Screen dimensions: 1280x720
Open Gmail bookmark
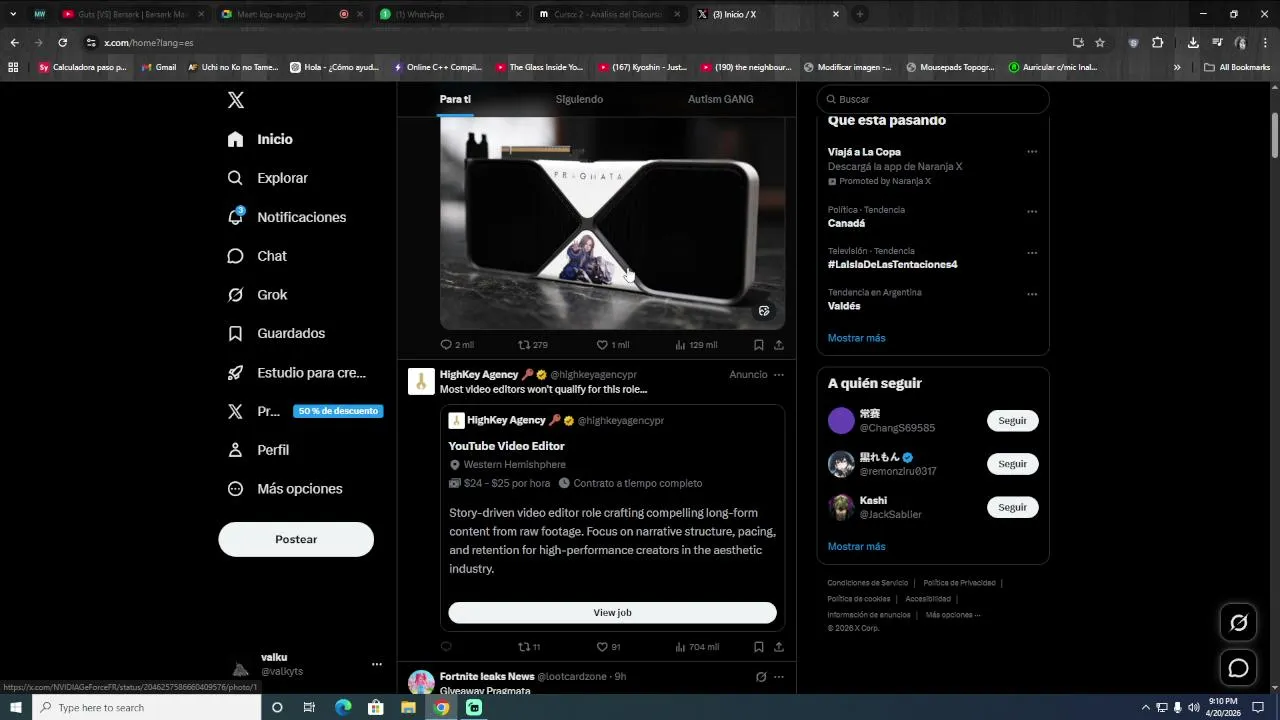159,67
